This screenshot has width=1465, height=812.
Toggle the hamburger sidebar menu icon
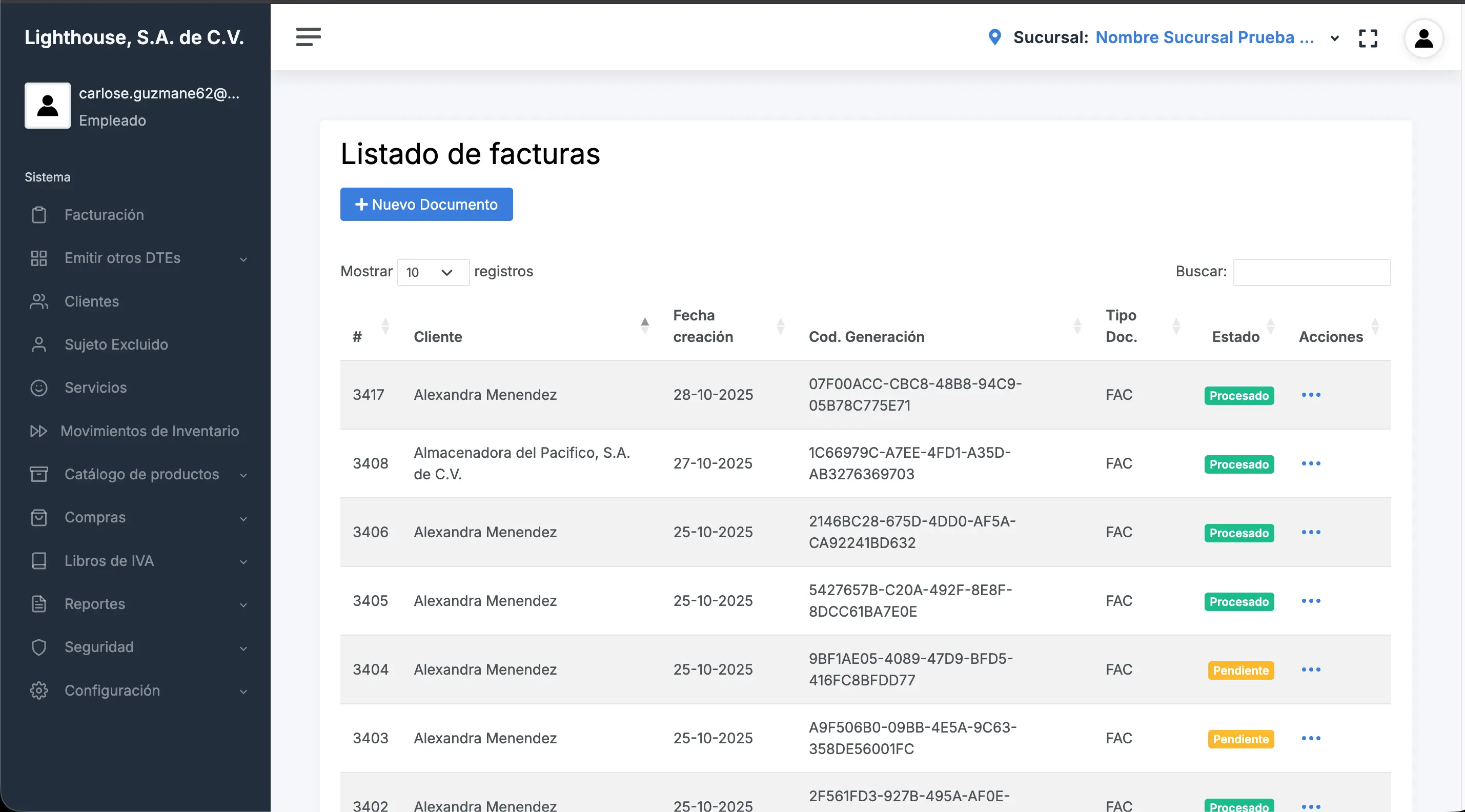click(x=308, y=37)
